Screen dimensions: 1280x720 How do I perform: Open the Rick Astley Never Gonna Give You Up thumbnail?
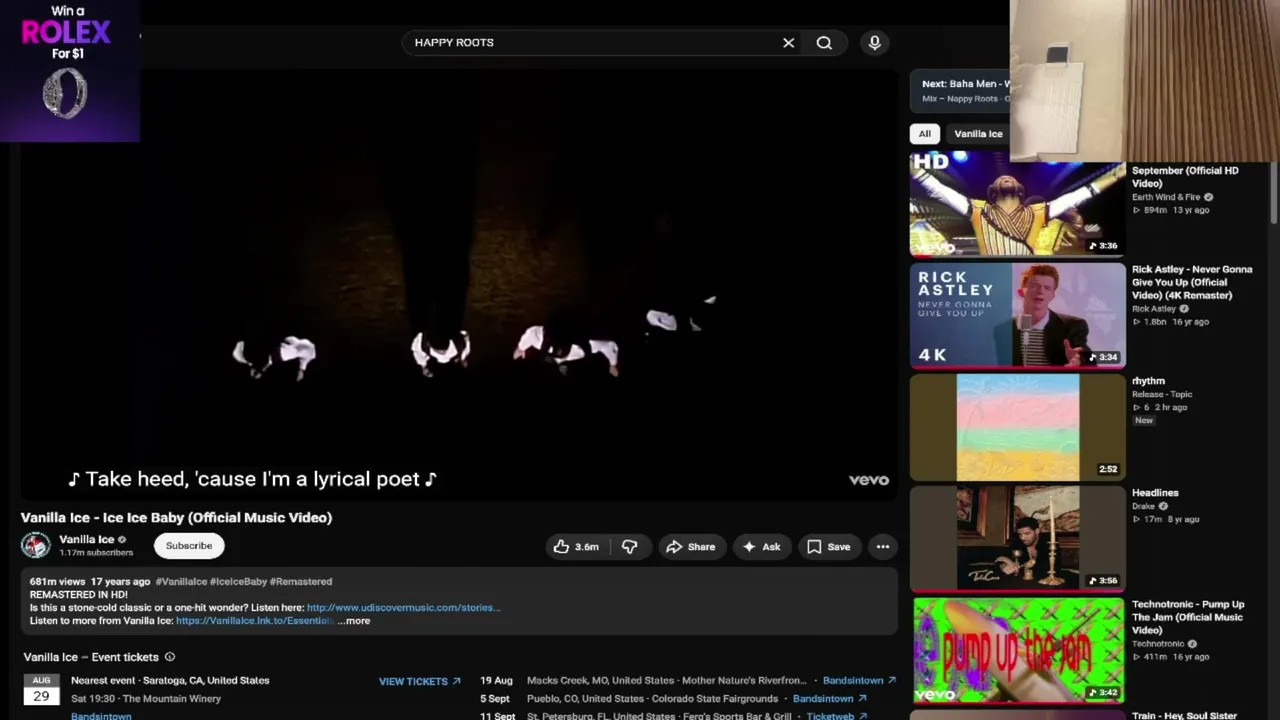pyautogui.click(x=1018, y=315)
